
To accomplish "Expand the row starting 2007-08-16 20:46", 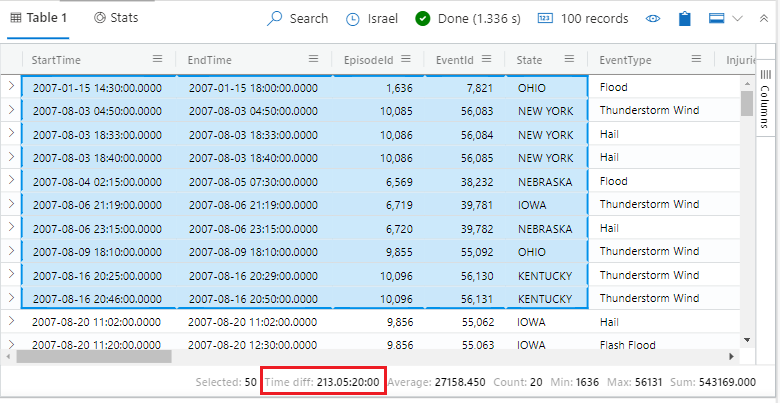I will 11,298.
